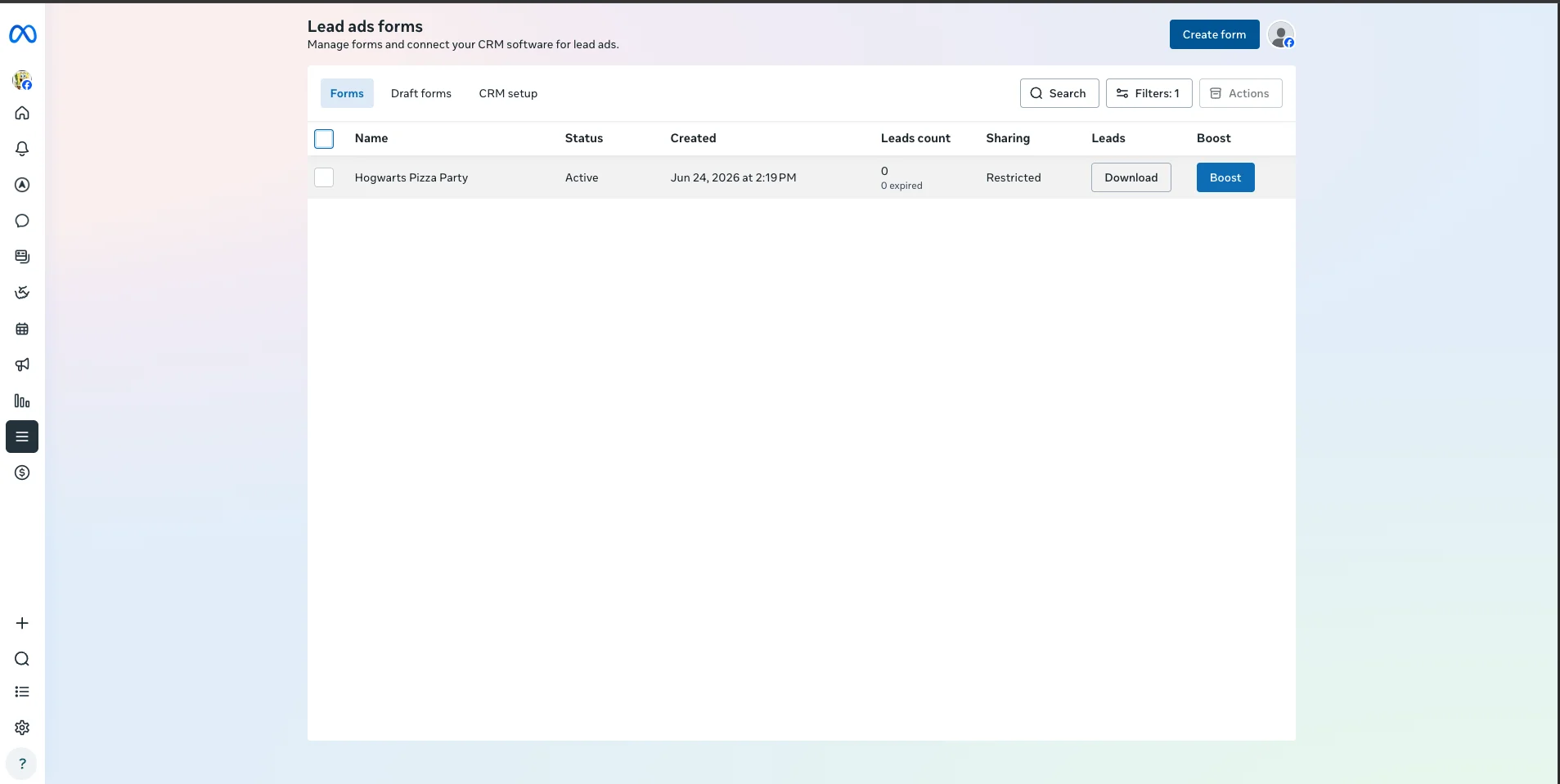Open sidebar search magnifier icon

22,659
